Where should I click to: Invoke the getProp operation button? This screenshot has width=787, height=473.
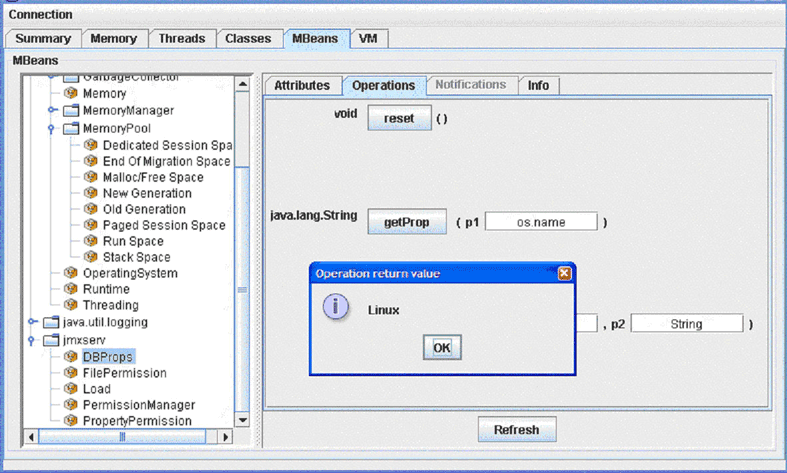tap(407, 222)
